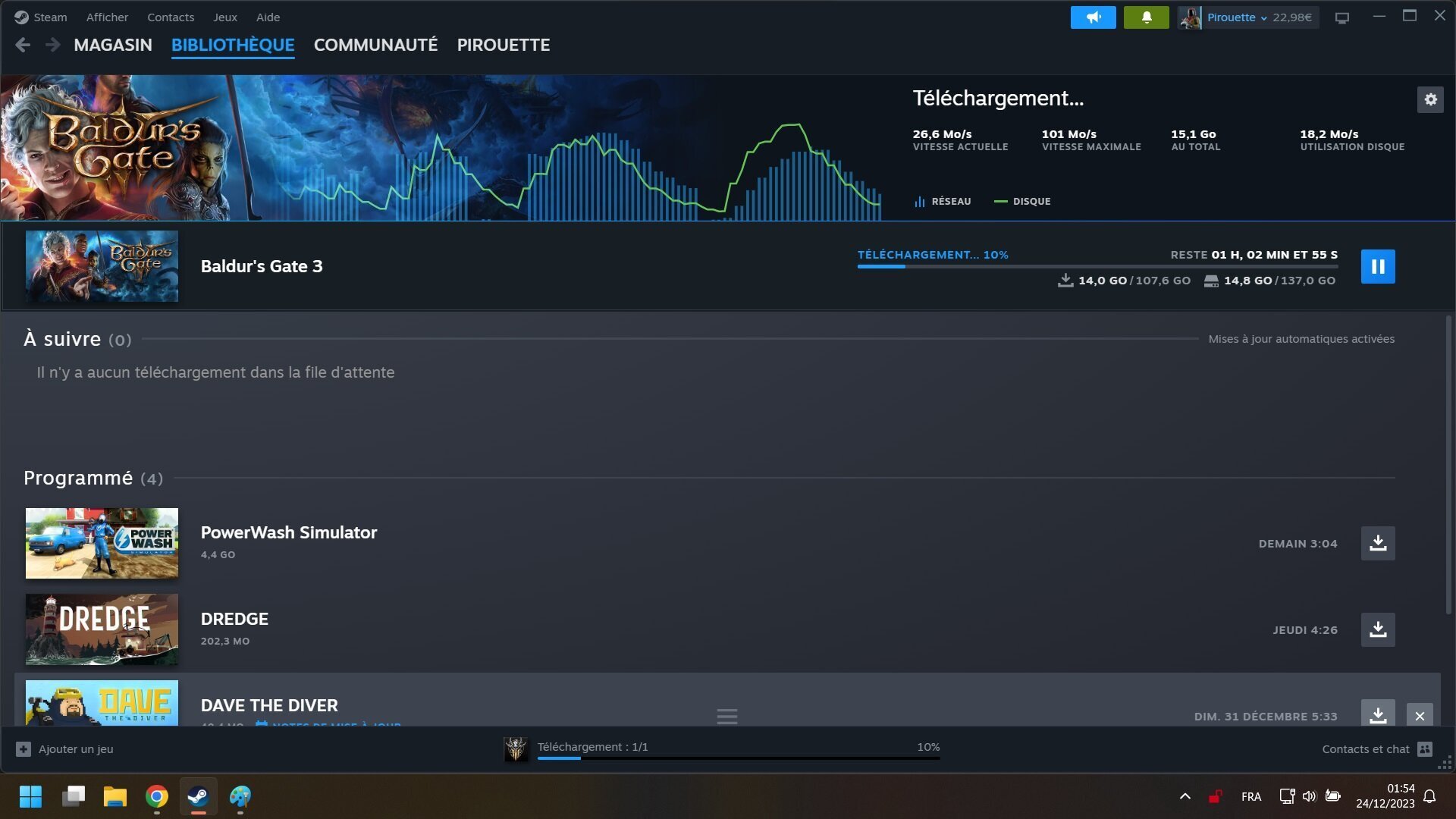Click '101 Mo/s' maximum speed value

1068,133
